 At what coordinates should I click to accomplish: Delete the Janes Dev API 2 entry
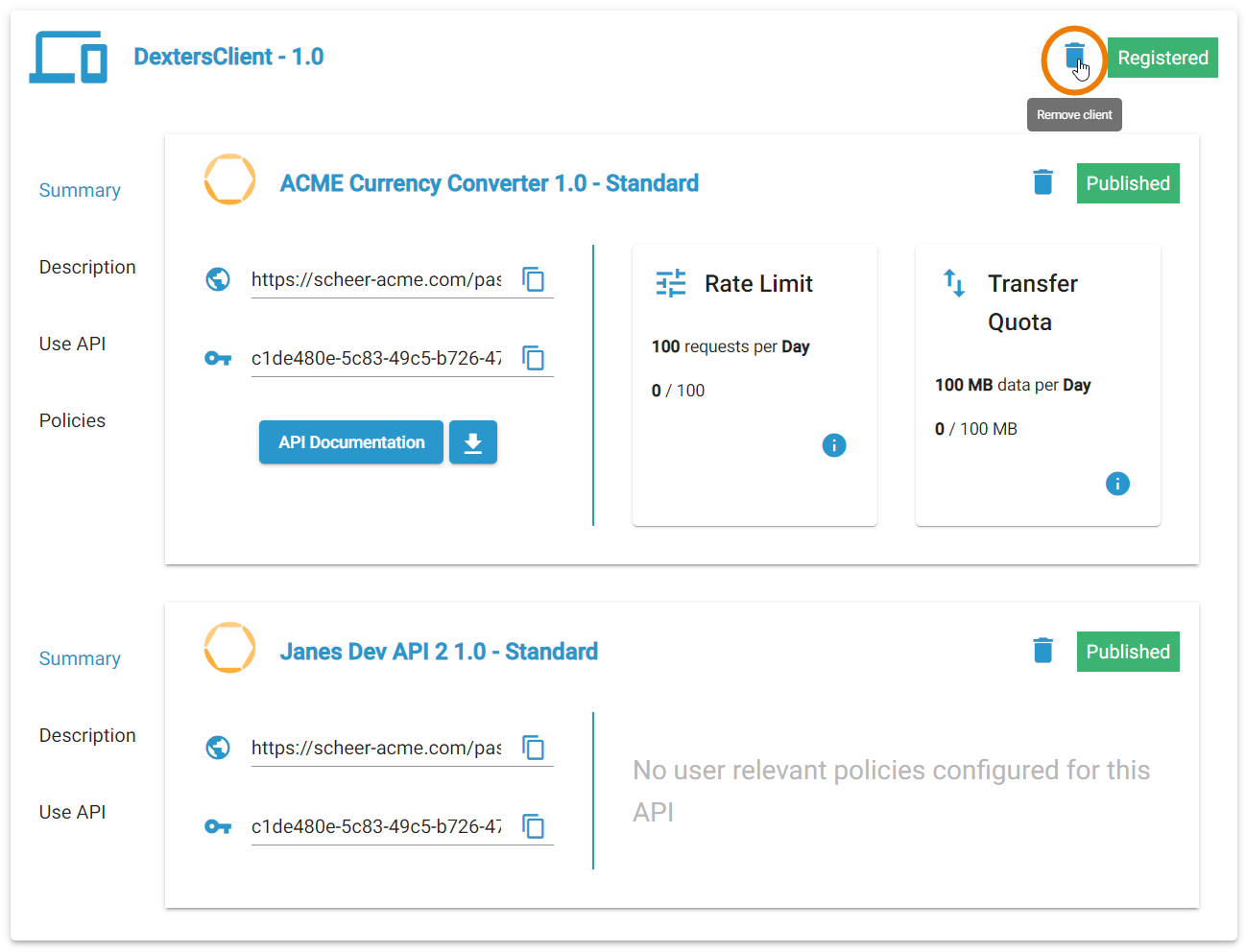coord(1042,651)
